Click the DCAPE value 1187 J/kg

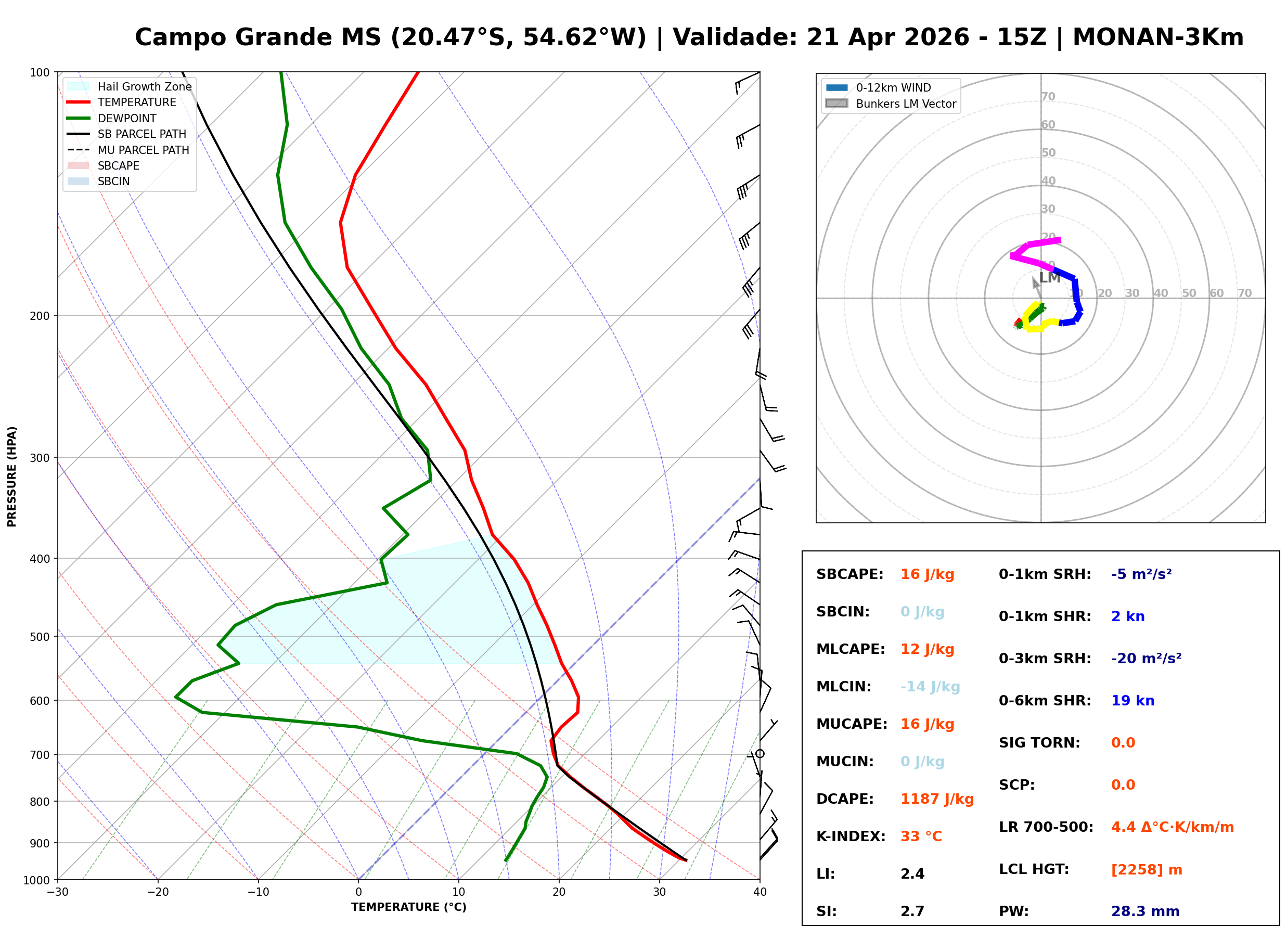(937, 799)
